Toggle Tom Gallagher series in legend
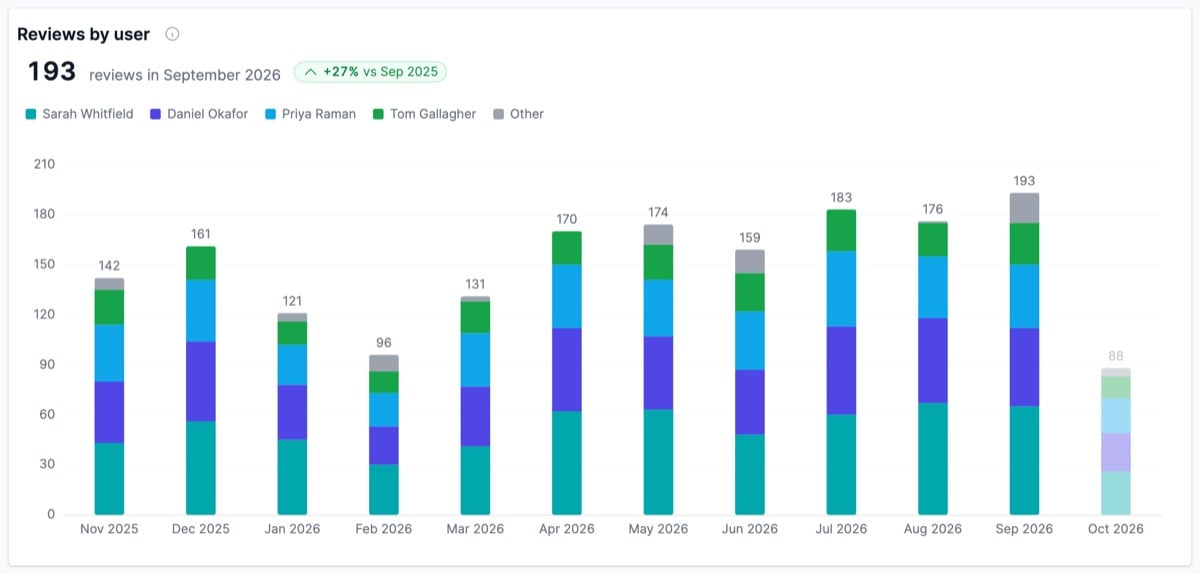Screen dimensions: 1200x574 [424, 114]
